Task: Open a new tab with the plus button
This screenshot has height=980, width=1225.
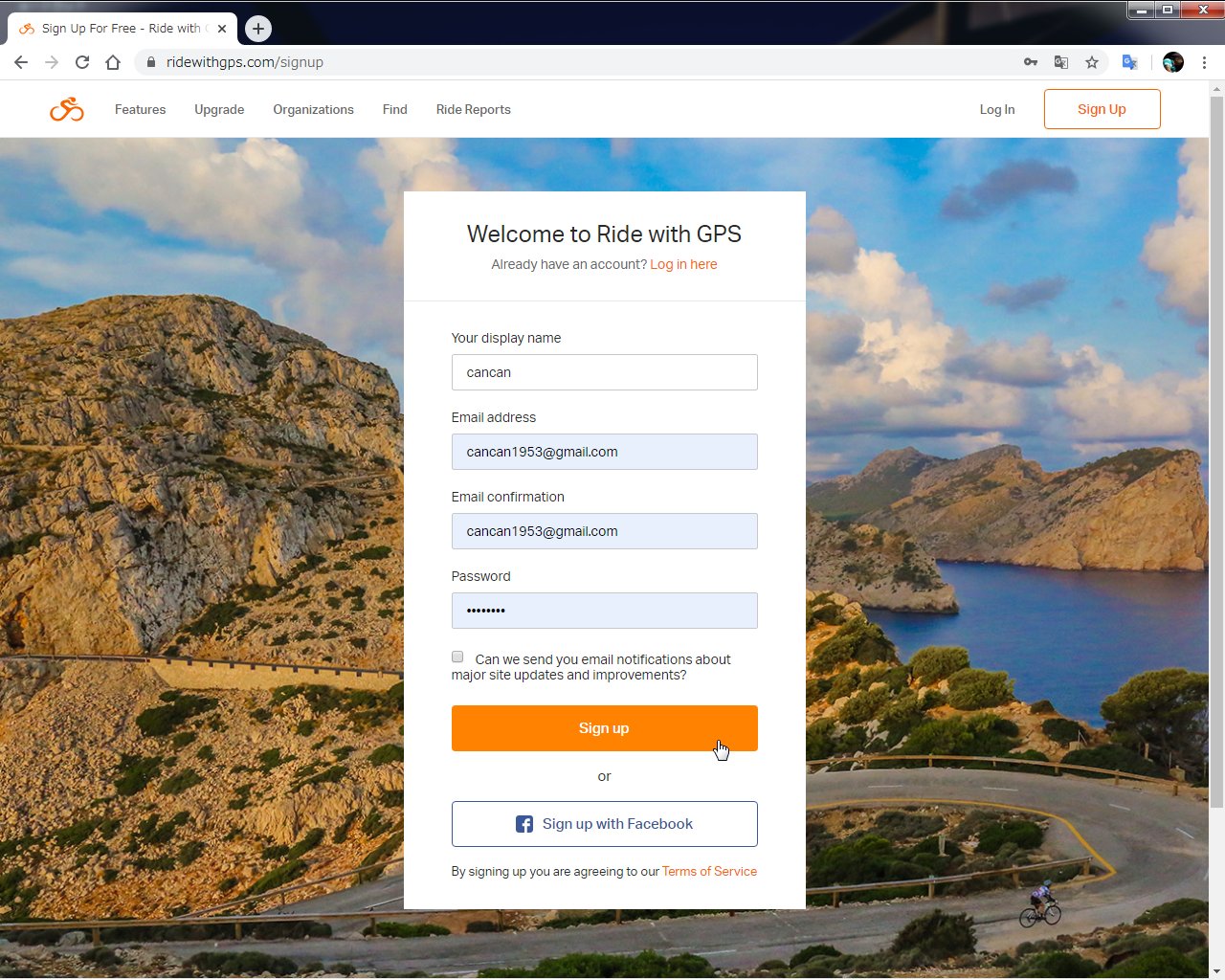Action: point(257,29)
